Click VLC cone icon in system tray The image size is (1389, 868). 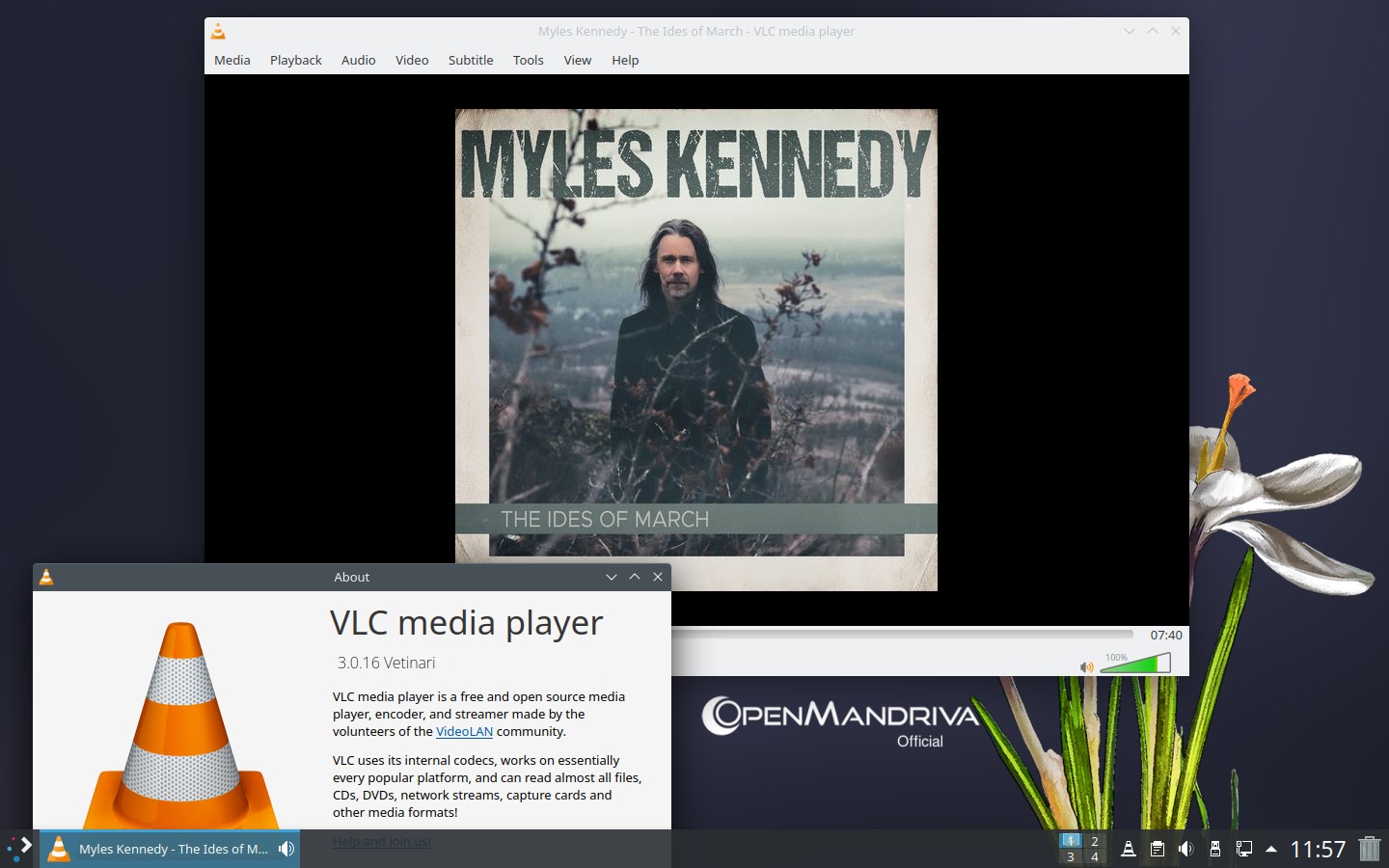click(1128, 849)
